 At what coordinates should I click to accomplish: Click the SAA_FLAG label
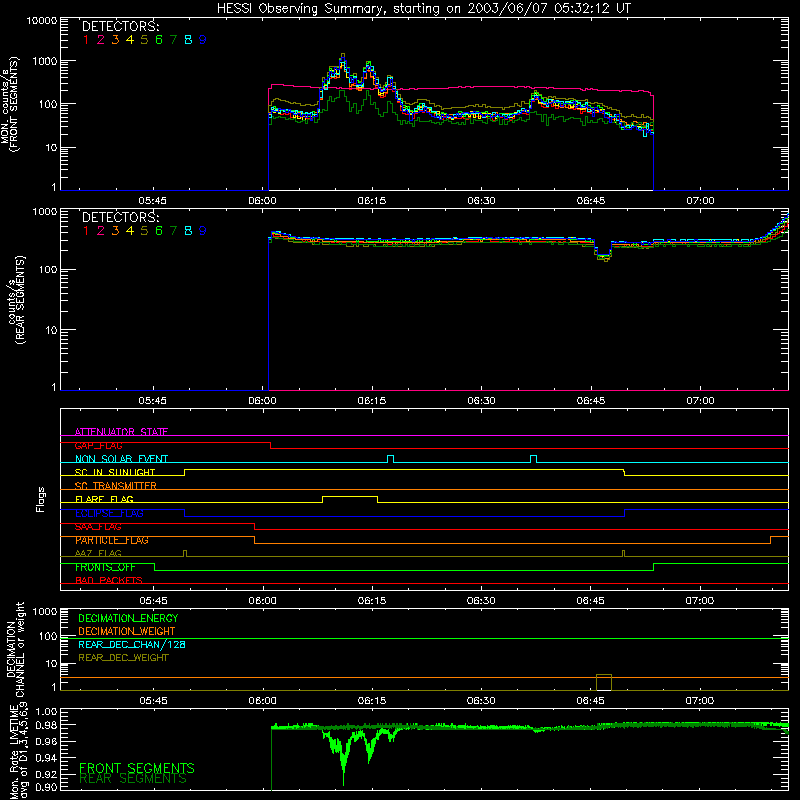pos(98,527)
